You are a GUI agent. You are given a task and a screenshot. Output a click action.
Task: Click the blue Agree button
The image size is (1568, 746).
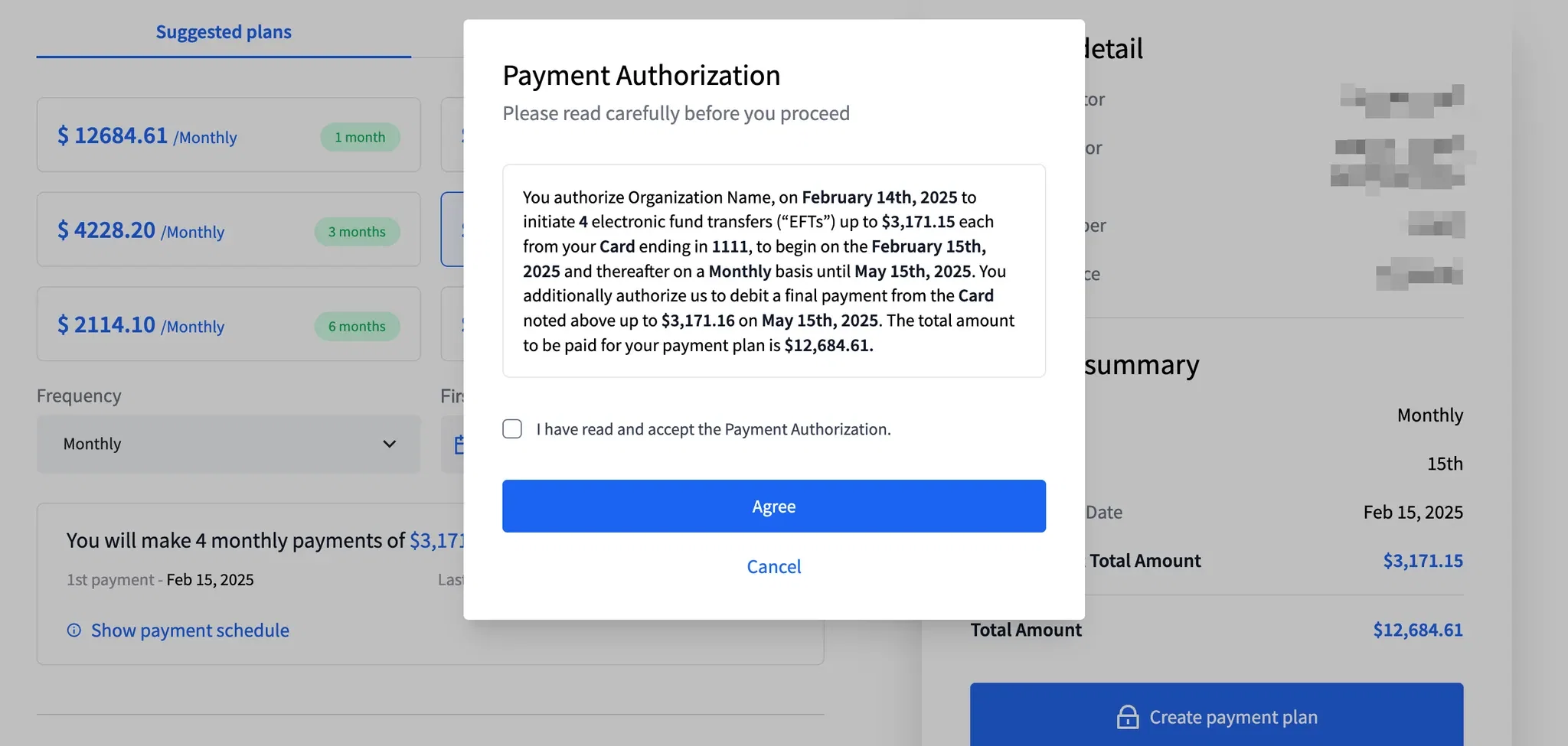click(773, 506)
